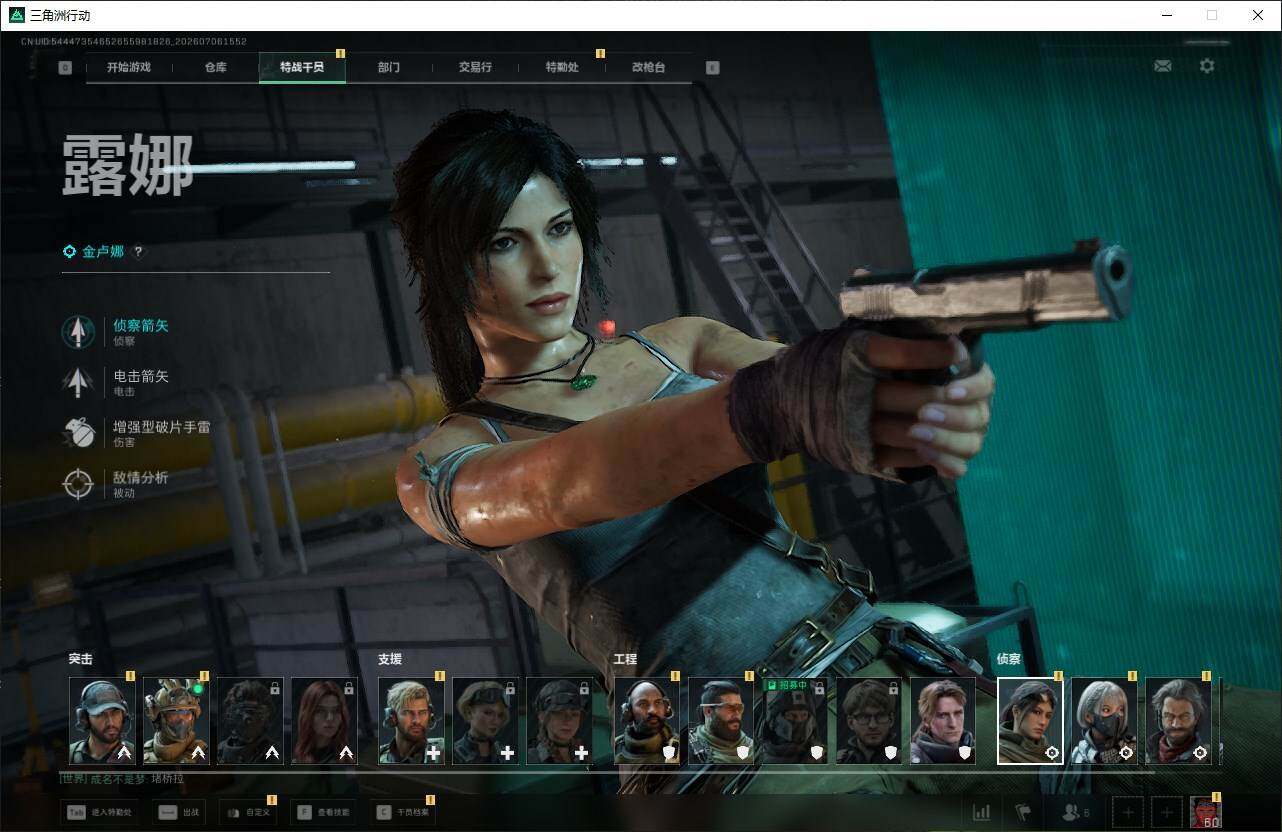
Task: Open the 改枪台 tab
Action: click(x=648, y=67)
